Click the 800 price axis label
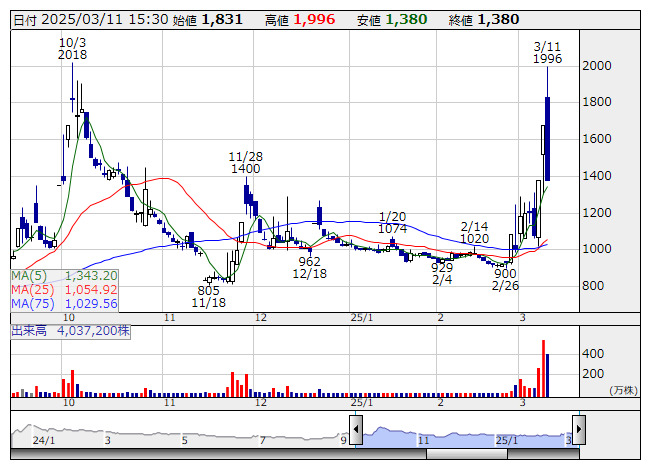Screen dimensions: 653x470 [x=593, y=286]
